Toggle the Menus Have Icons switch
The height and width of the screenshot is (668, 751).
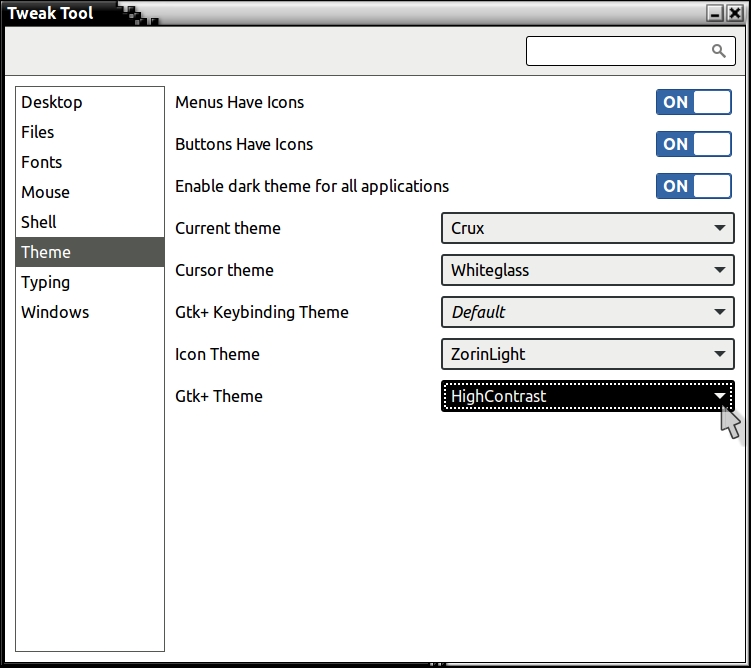pos(693,102)
